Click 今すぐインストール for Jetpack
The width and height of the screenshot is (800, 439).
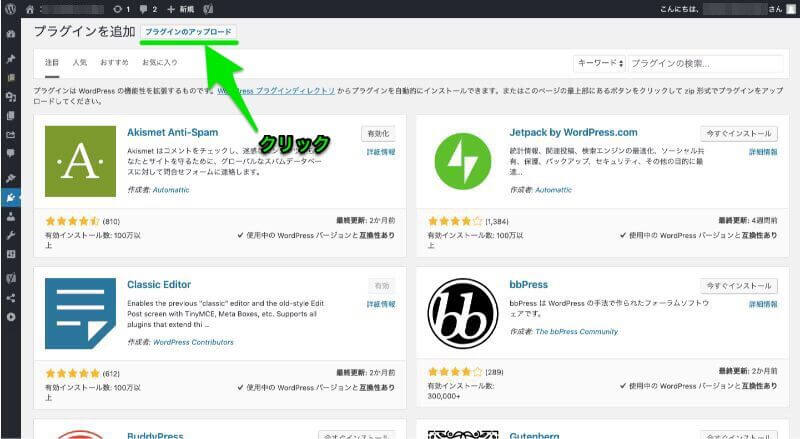click(739, 134)
